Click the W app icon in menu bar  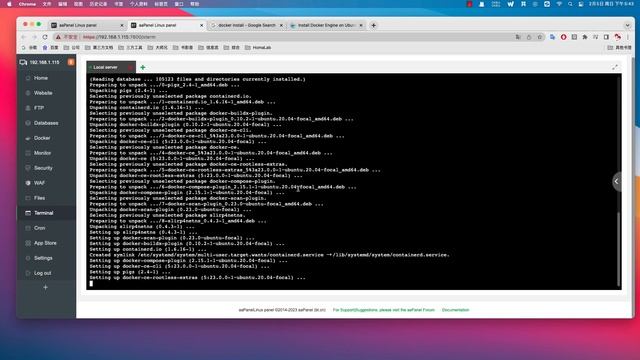coord(511,4)
